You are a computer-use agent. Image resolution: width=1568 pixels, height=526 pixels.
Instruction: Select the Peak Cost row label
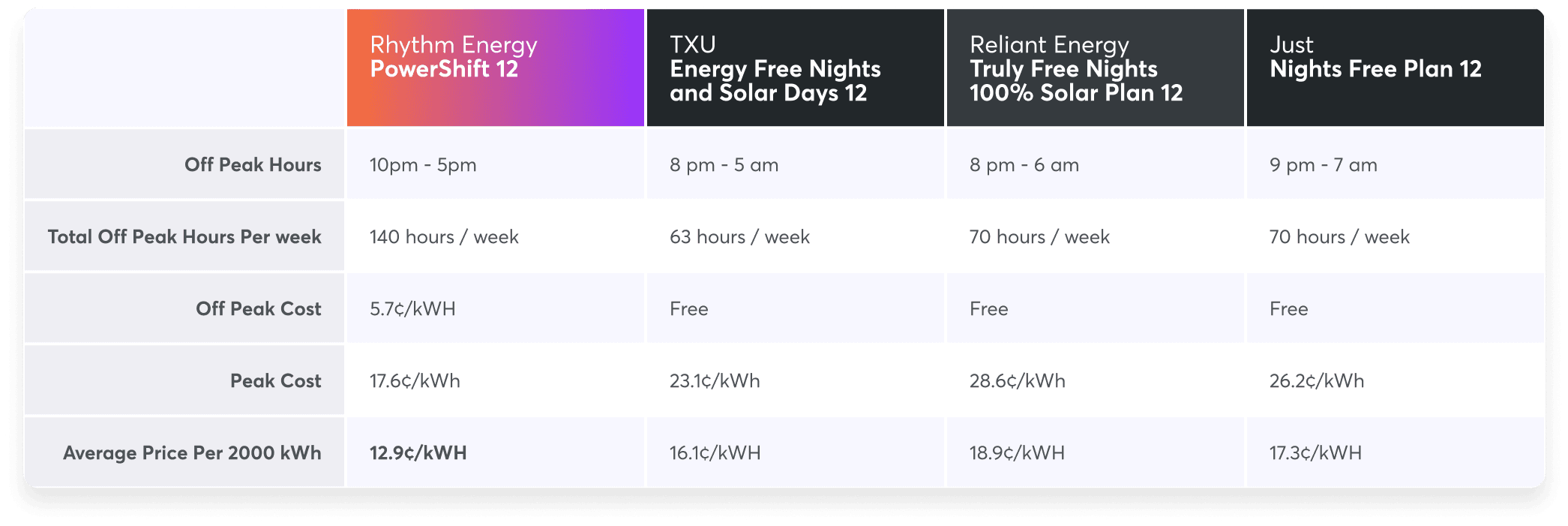tap(275, 381)
